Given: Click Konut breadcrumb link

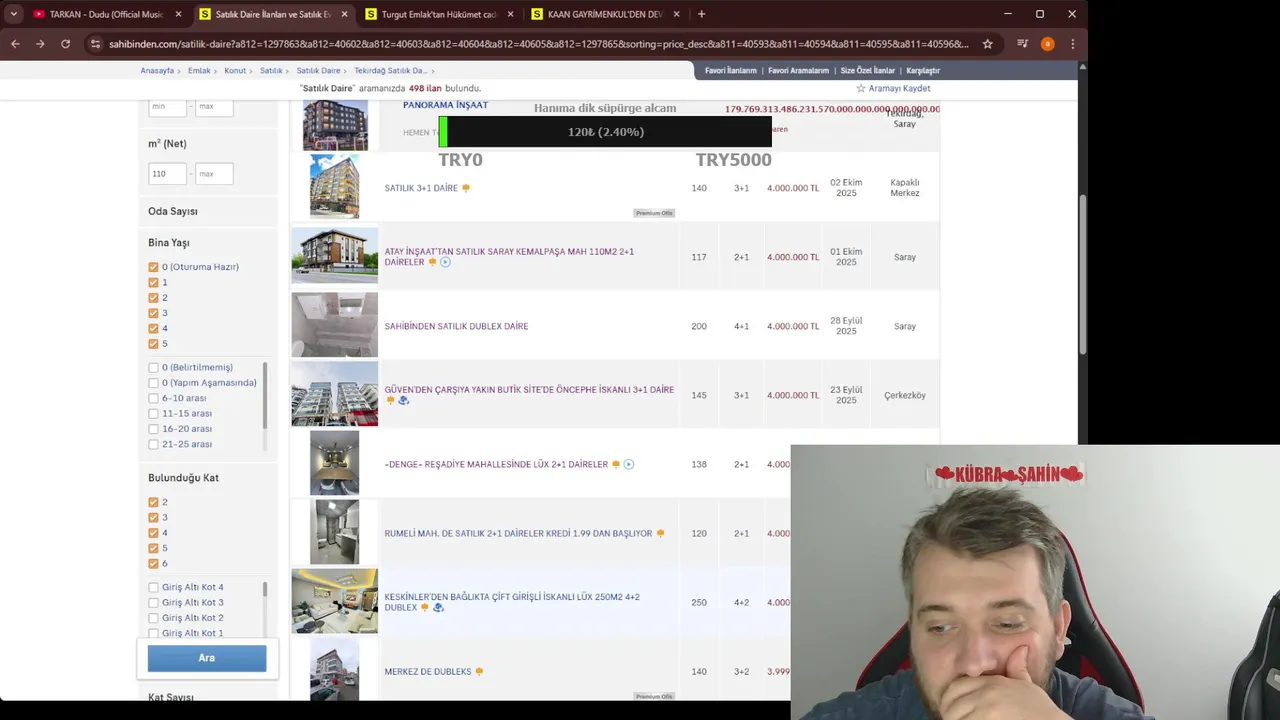Looking at the screenshot, I should [235, 71].
